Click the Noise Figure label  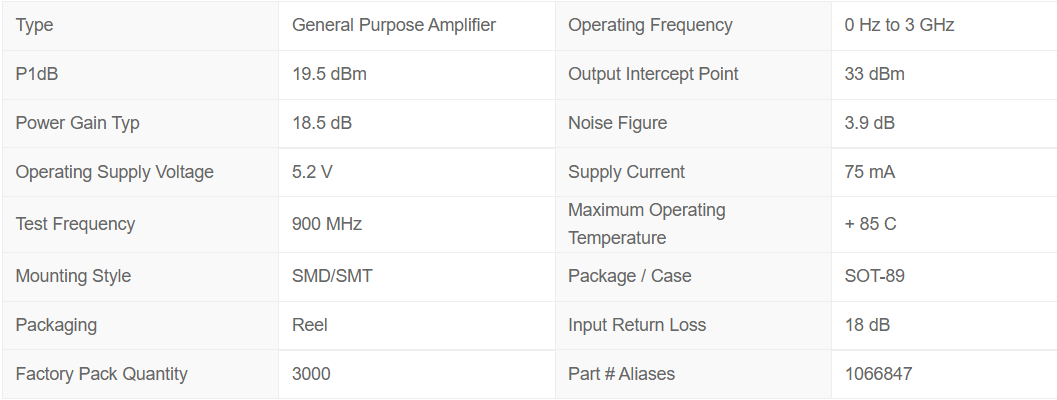[617, 123]
